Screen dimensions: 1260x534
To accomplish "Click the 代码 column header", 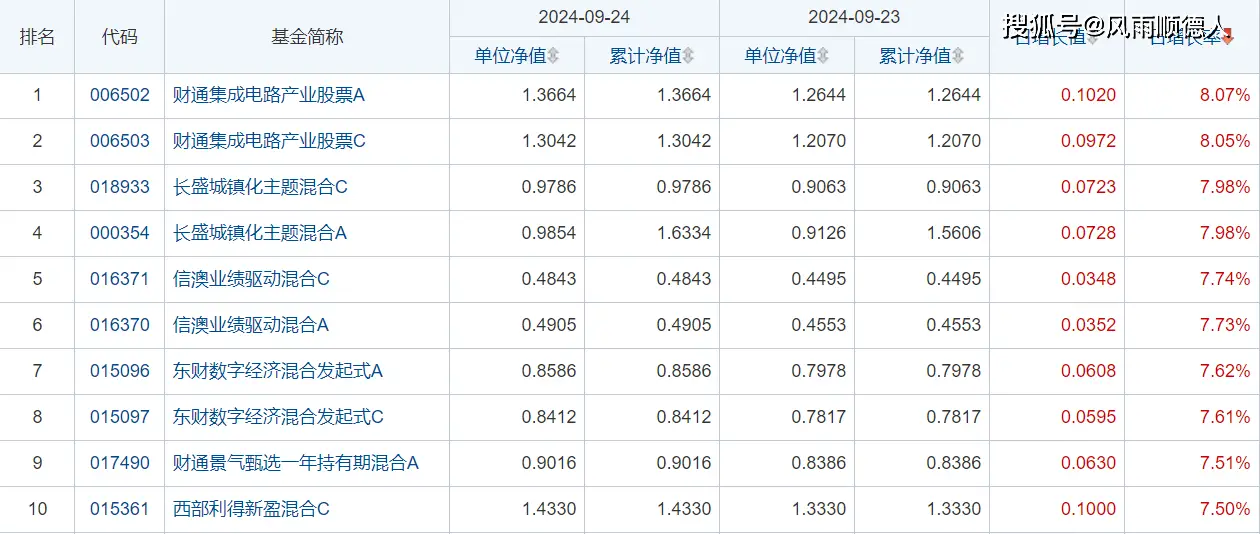I will tap(120, 37).
